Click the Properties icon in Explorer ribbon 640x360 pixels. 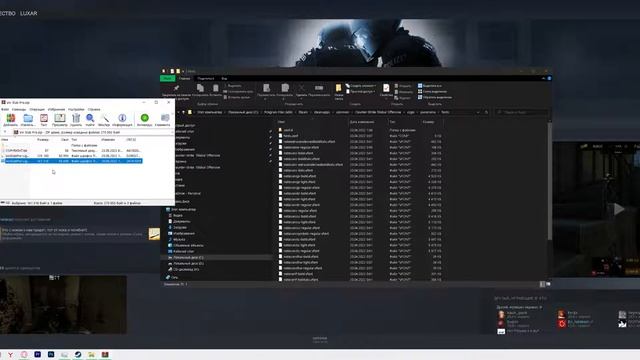coord(386,88)
